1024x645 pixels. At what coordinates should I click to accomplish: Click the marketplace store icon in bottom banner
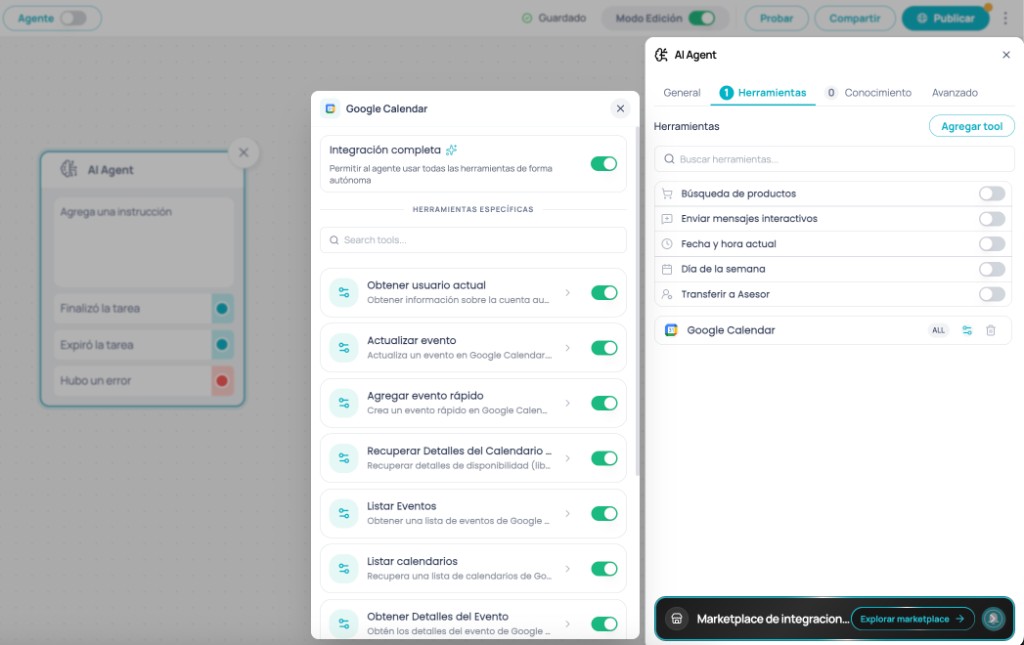[677, 619]
